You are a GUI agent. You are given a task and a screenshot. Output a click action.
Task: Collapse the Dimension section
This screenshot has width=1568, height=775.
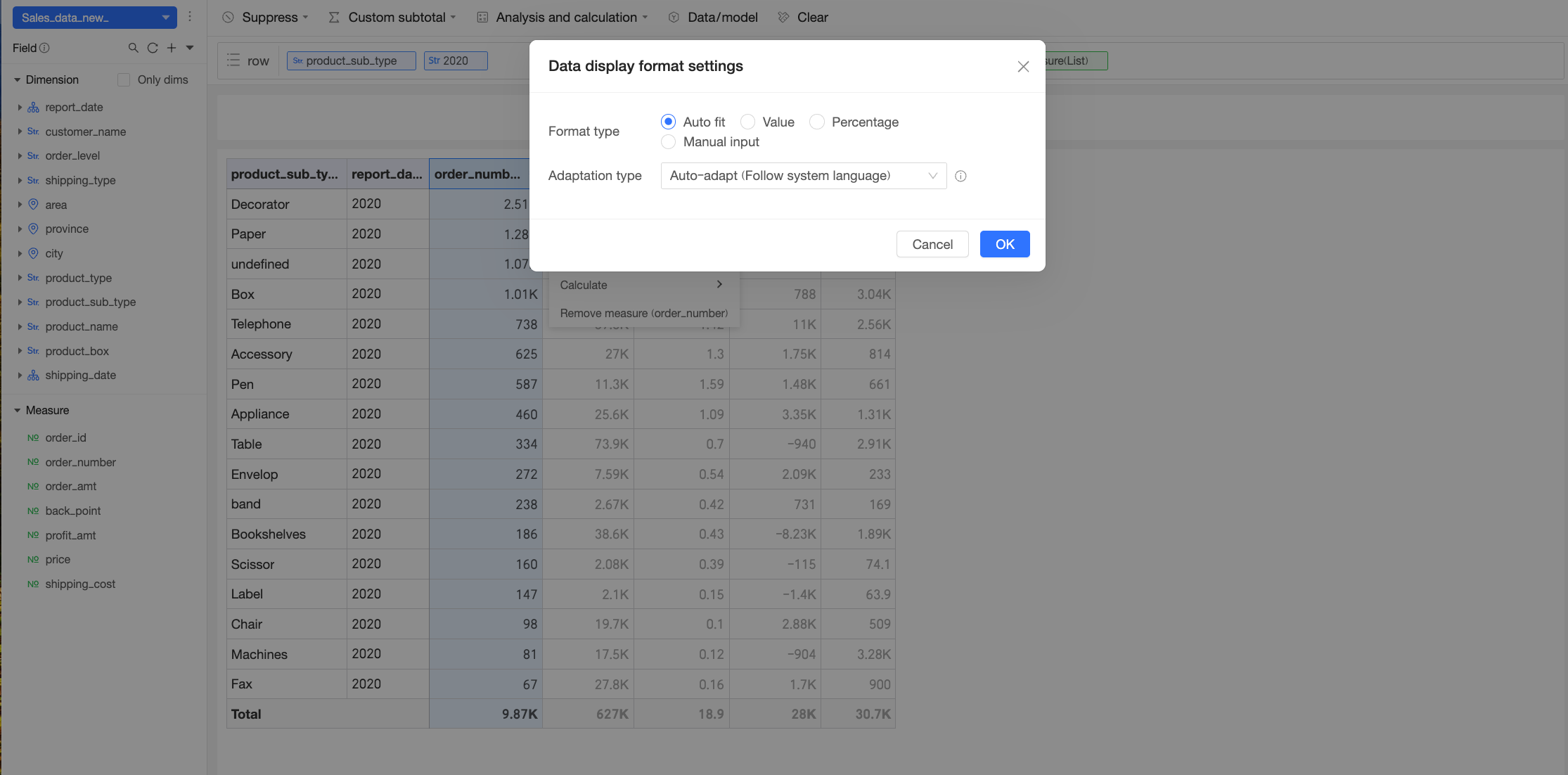pyautogui.click(x=18, y=79)
